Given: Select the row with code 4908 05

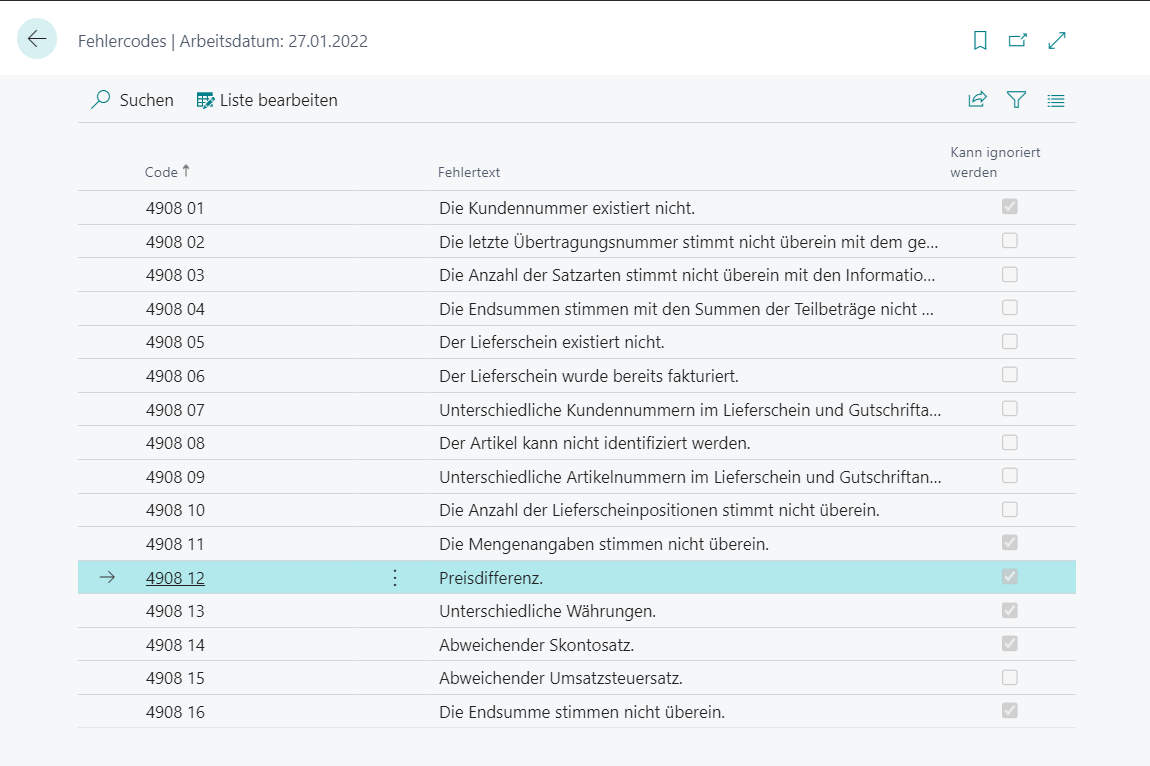Looking at the screenshot, I should 175,342.
